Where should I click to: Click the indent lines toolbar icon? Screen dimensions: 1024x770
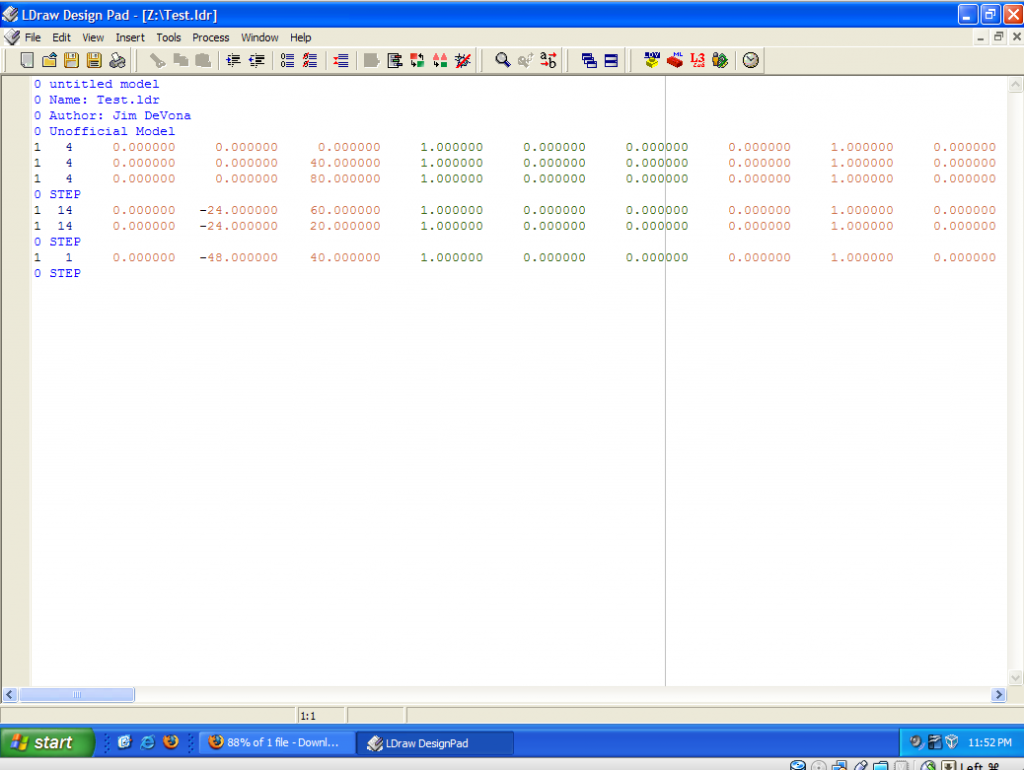pyautogui.click(x=232, y=60)
